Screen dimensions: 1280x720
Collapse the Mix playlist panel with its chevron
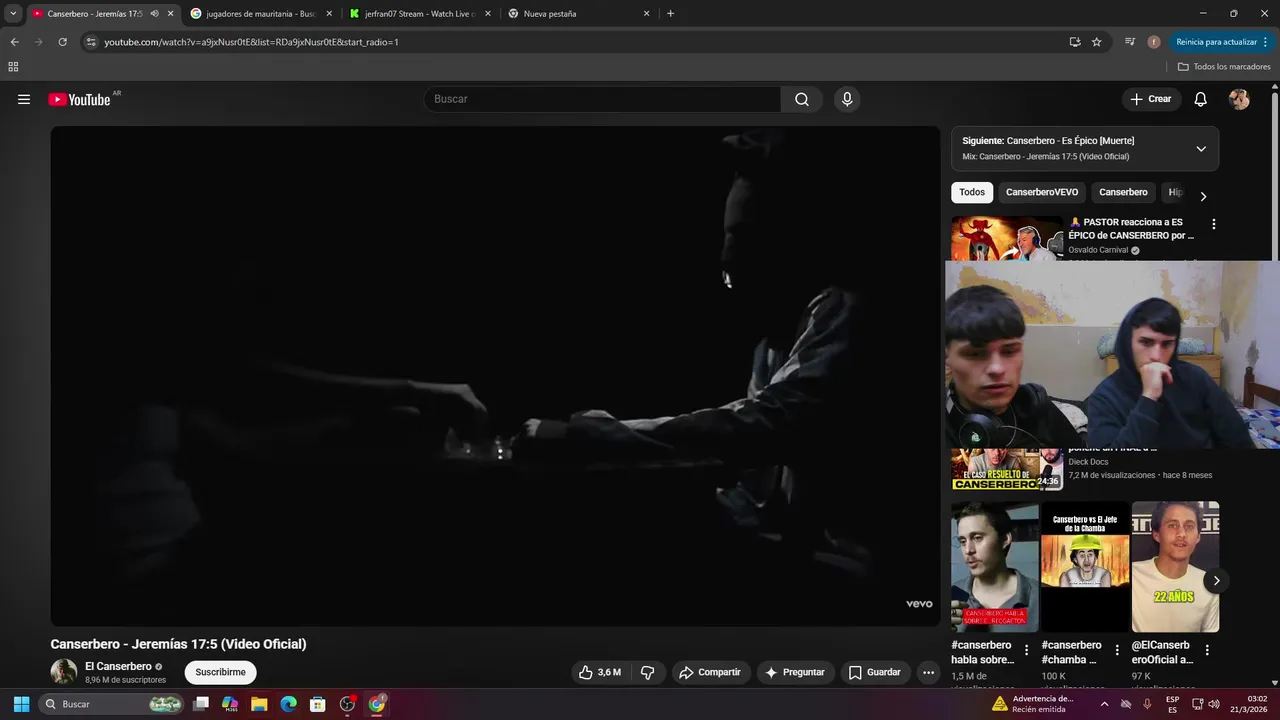tap(1201, 149)
